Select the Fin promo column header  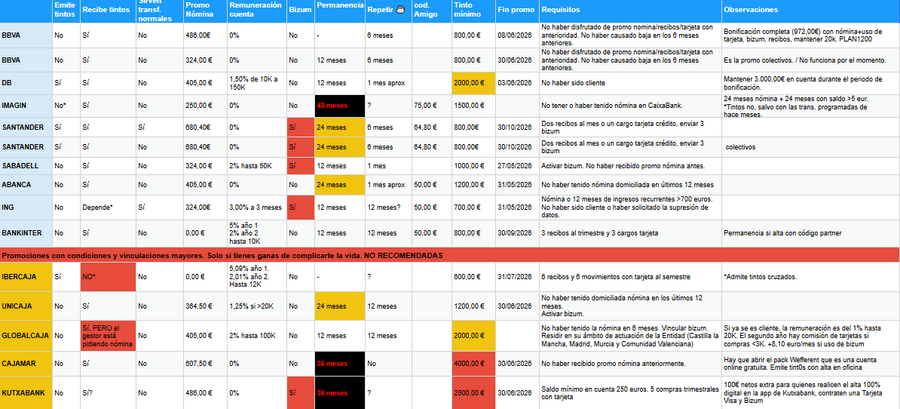point(517,10)
